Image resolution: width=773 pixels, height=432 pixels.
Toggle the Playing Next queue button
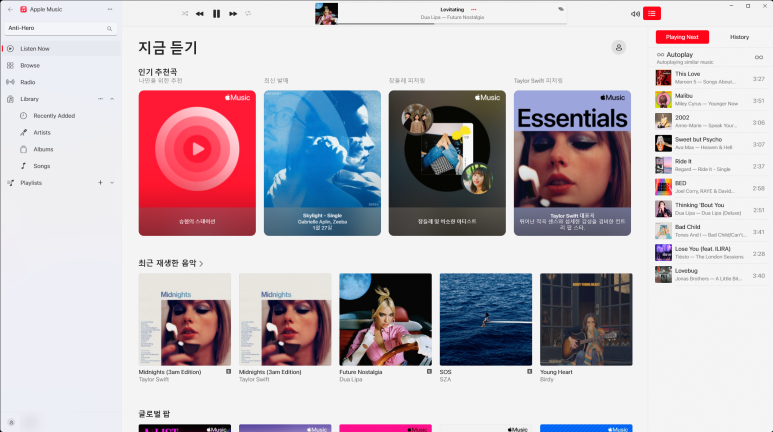[652, 13]
